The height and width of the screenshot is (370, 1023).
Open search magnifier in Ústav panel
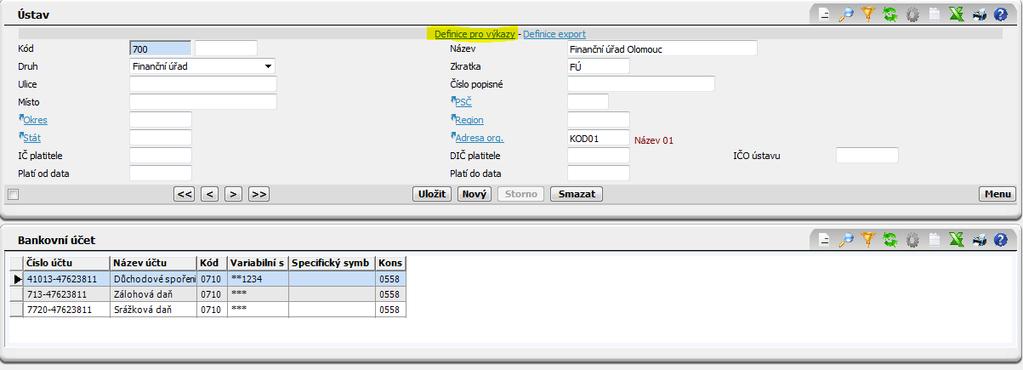pyautogui.click(x=846, y=14)
